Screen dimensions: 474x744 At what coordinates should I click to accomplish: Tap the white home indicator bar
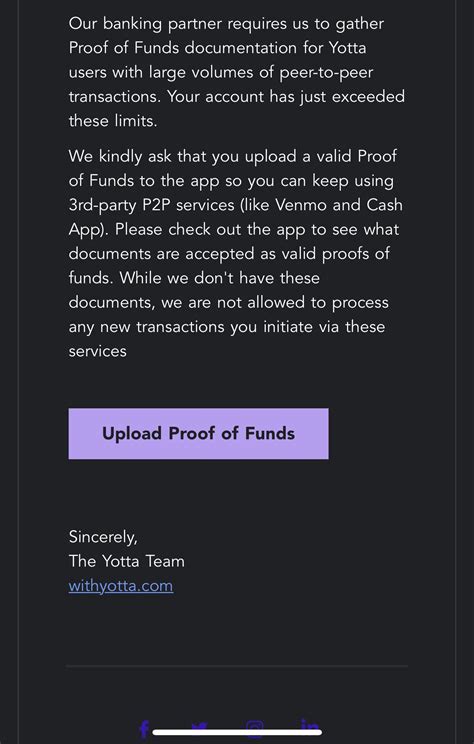click(237, 732)
